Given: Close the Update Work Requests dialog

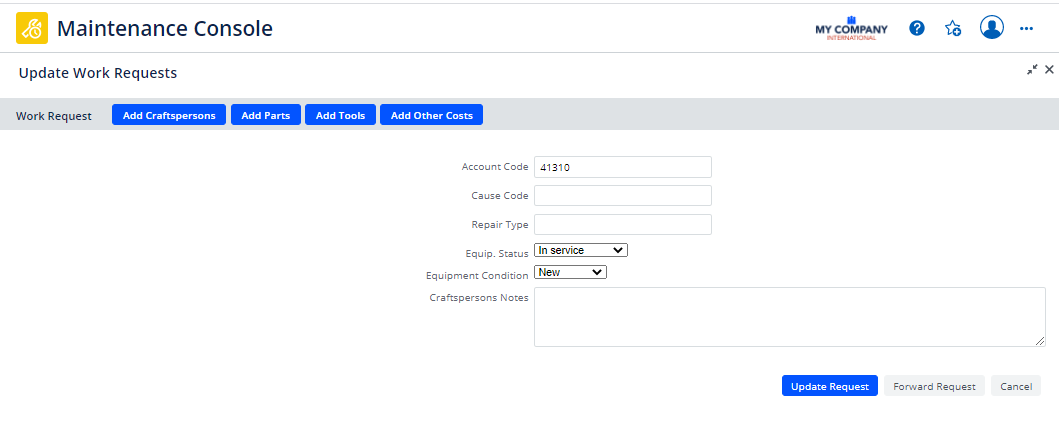Looking at the screenshot, I should tap(1049, 70).
